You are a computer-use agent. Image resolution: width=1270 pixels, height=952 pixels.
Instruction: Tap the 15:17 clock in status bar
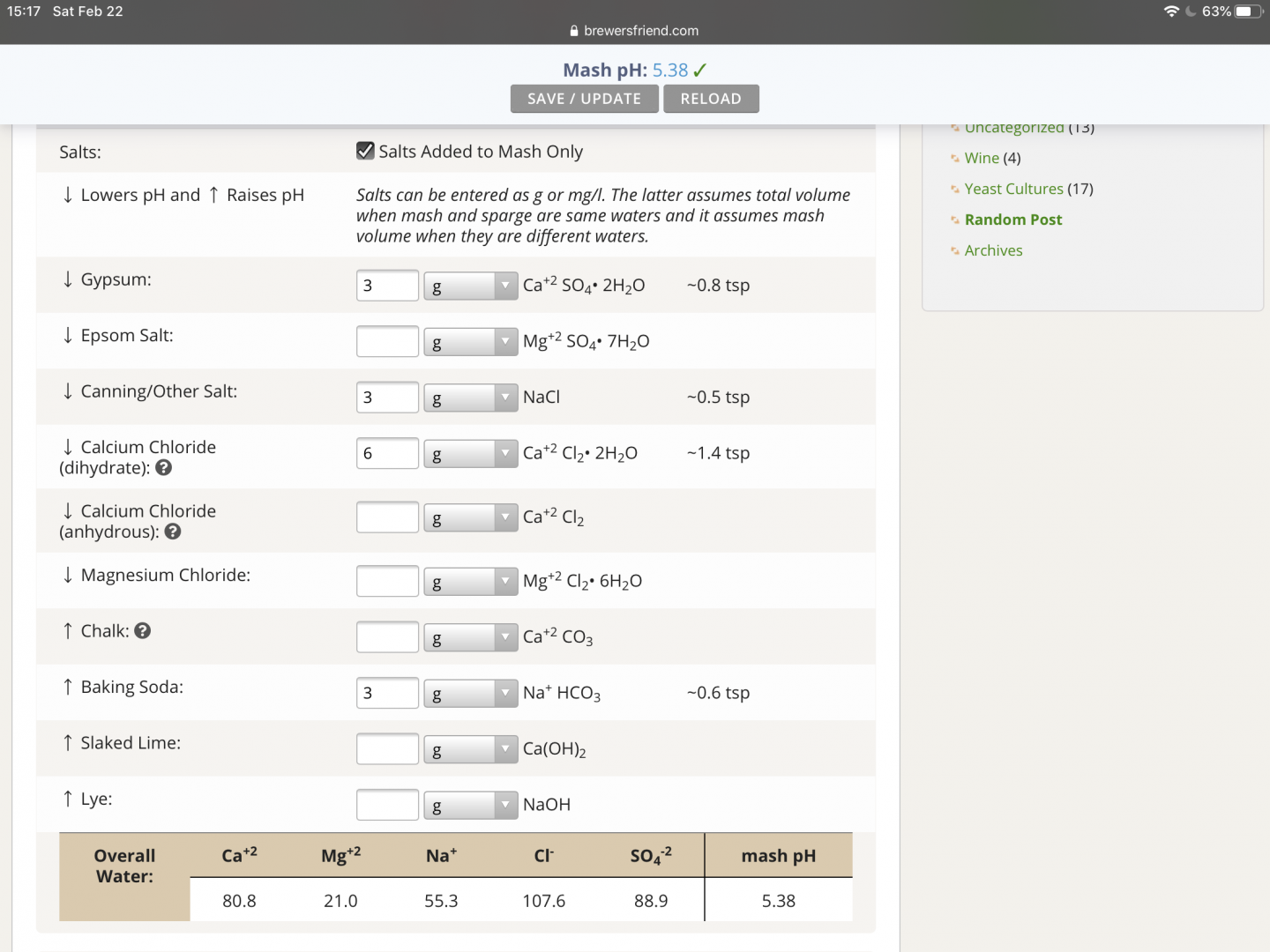pos(24,11)
